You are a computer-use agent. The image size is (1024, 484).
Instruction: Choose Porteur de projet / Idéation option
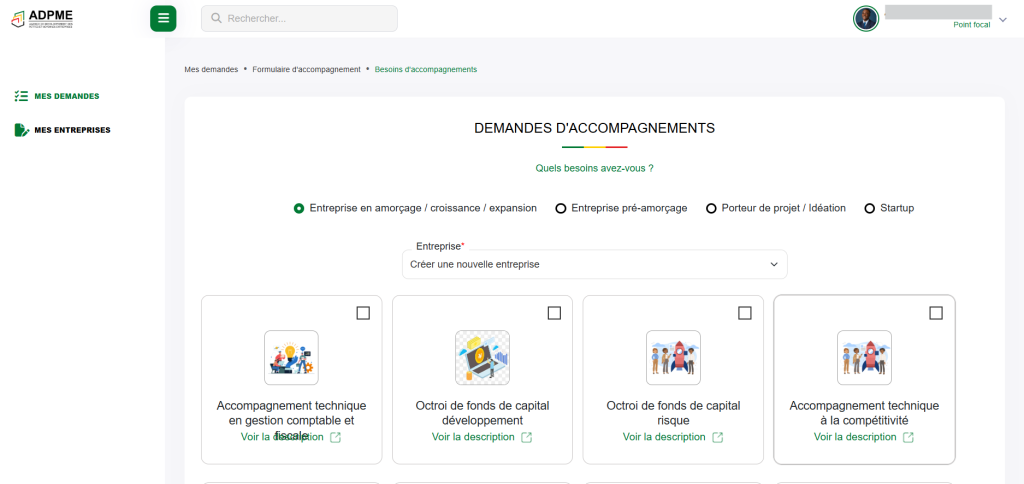(x=712, y=208)
